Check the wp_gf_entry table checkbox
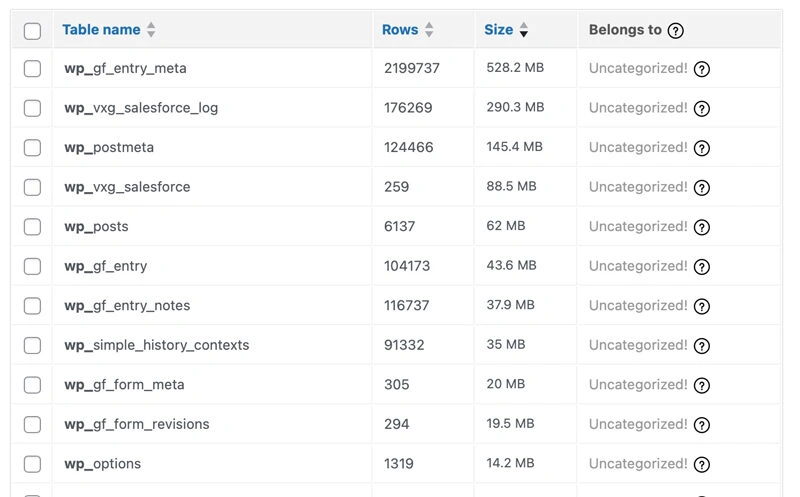The width and height of the screenshot is (800, 497). tap(32, 266)
